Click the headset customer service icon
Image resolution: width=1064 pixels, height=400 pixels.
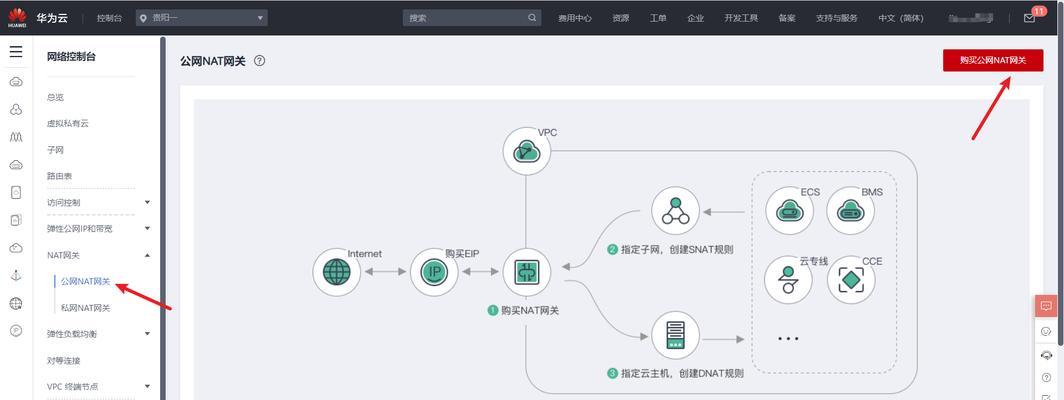[x=1046, y=355]
